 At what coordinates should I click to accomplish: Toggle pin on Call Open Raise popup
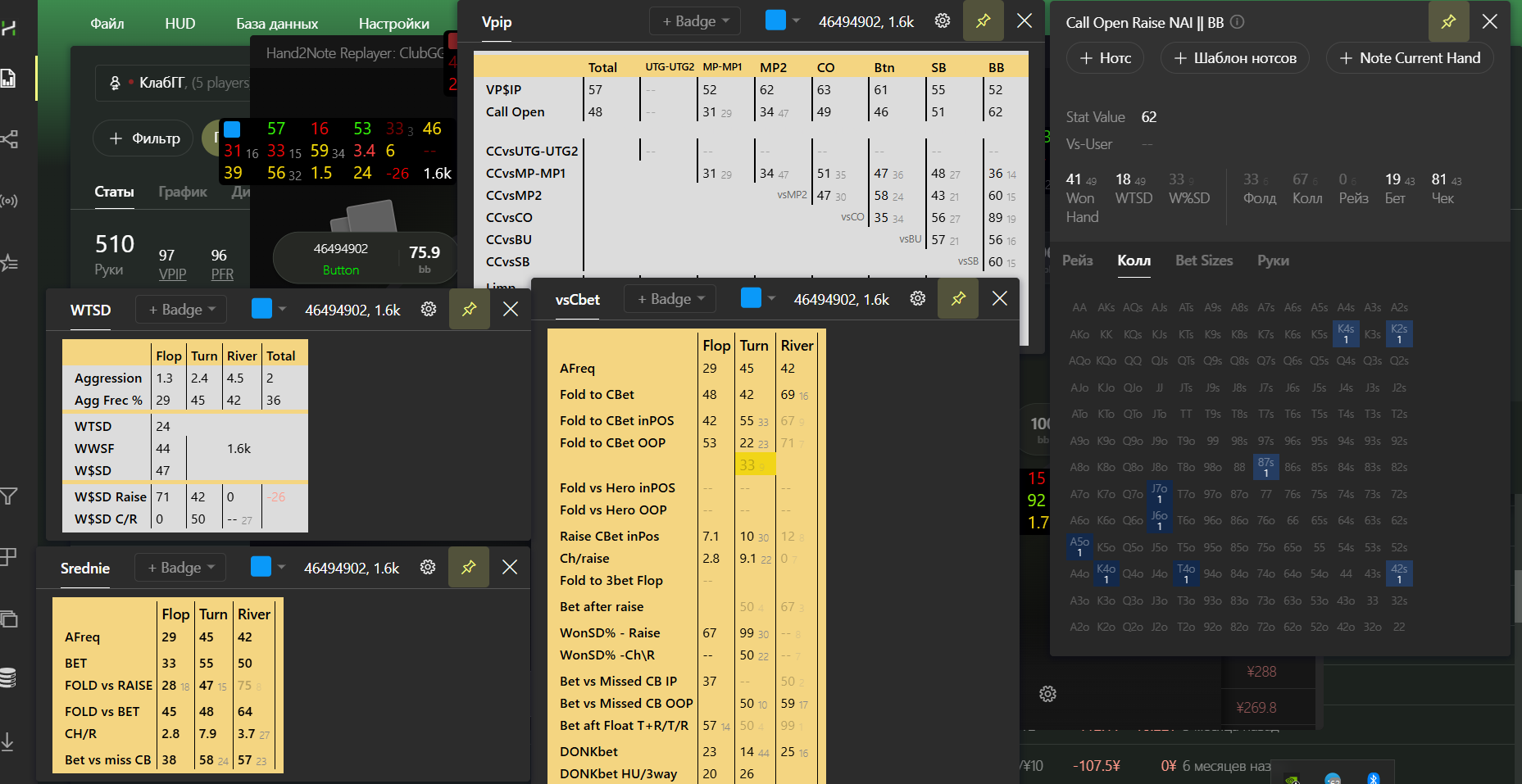[x=1449, y=21]
